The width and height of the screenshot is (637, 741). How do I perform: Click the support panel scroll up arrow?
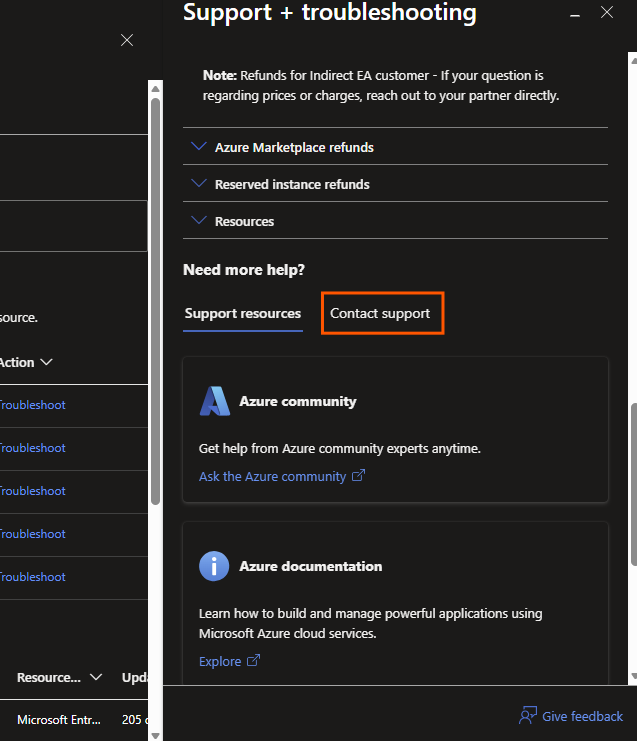click(633, 61)
